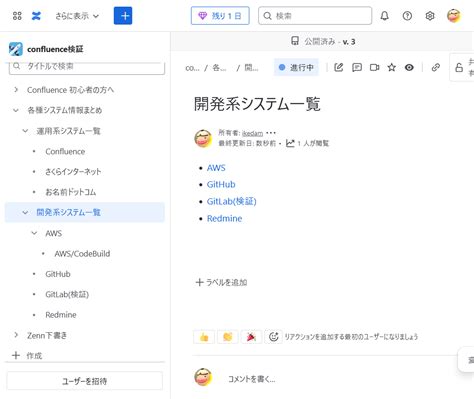Star this page with the star icon
Viewport: 474px width, 399px height.
click(392, 67)
